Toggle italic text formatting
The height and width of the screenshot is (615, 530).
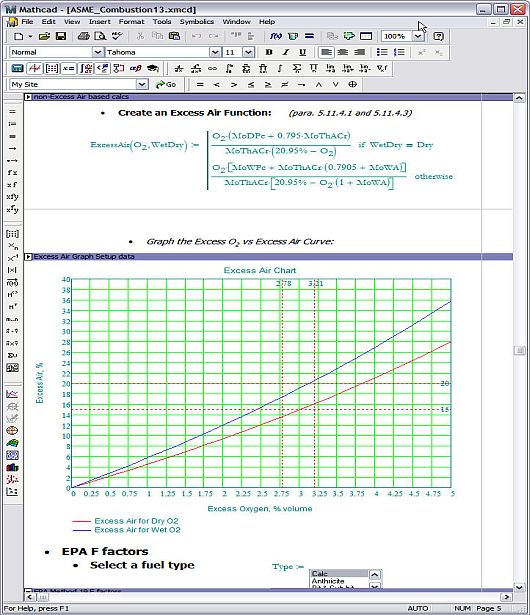(286, 52)
